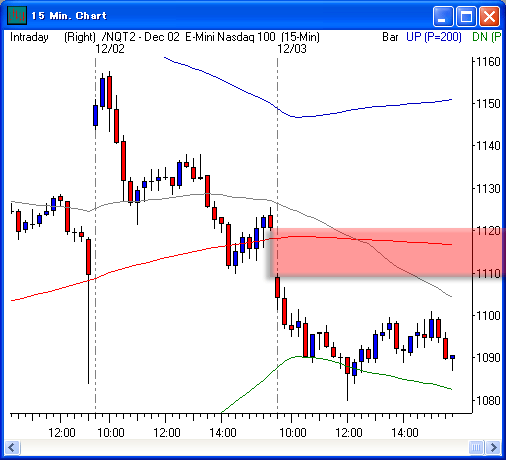The width and height of the screenshot is (506, 460).
Task: Minimize the 15 Min. Chart window
Action: pyautogui.click(x=442, y=16)
